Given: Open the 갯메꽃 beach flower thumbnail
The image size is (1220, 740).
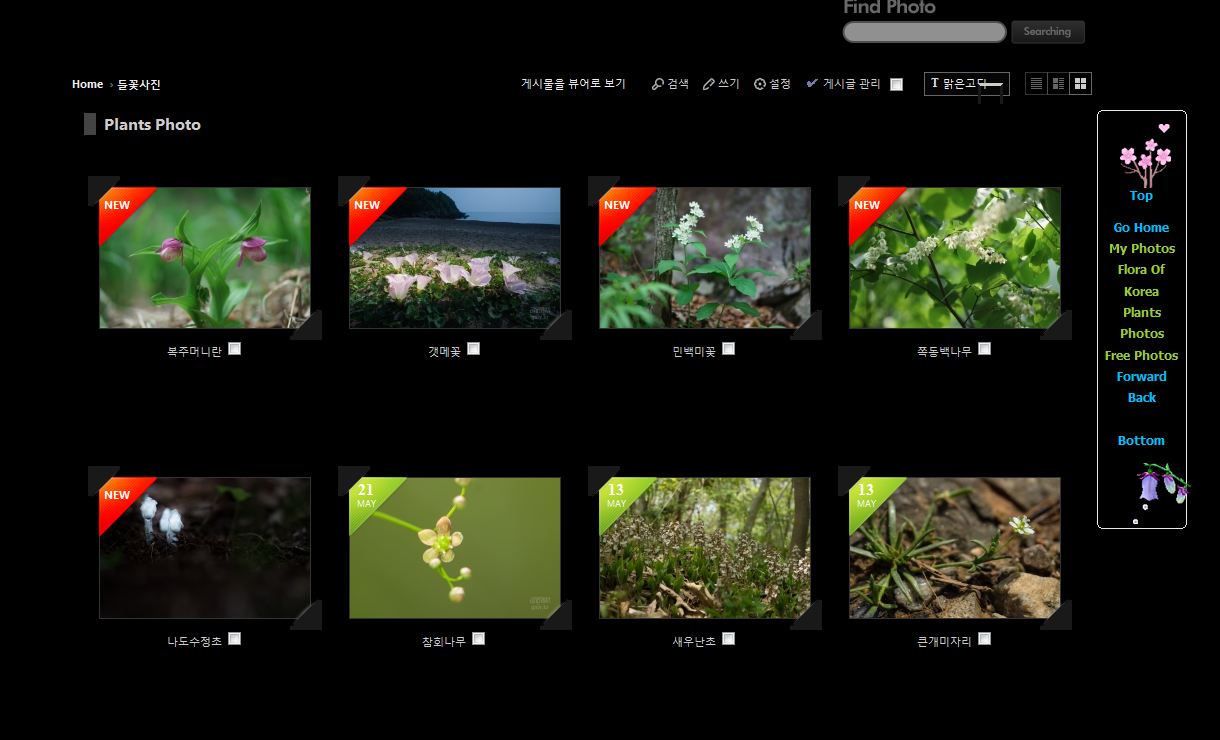Looking at the screenshot, I should 454,258.
